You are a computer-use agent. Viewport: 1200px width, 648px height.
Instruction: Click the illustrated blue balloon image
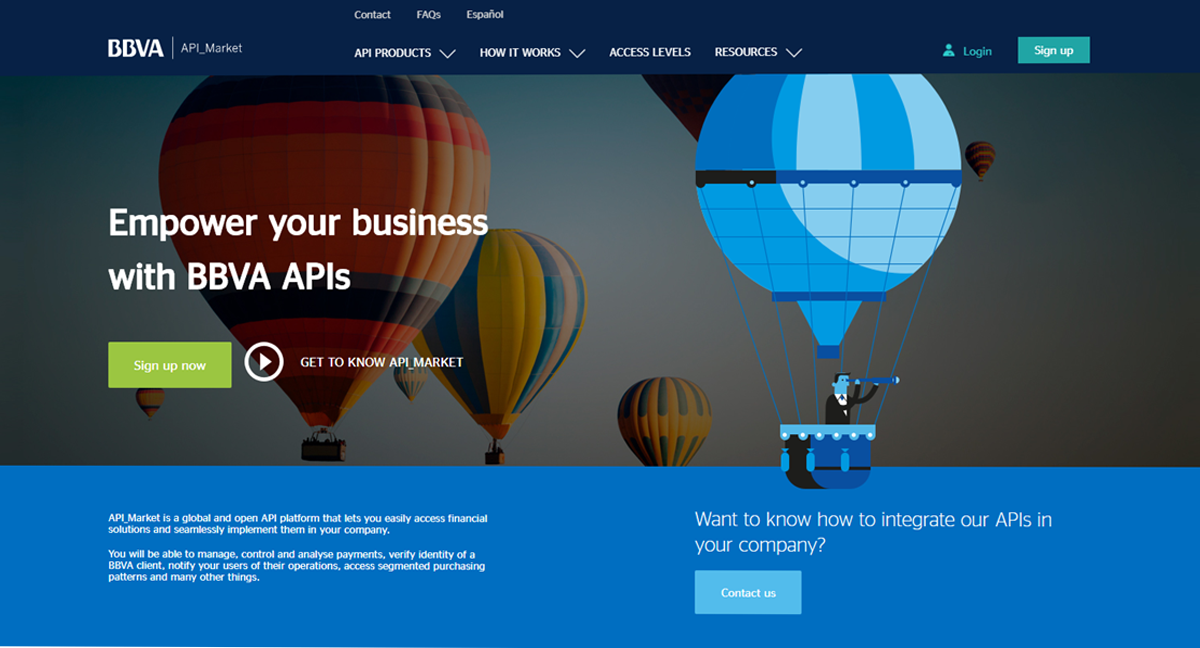coord(828,280)
